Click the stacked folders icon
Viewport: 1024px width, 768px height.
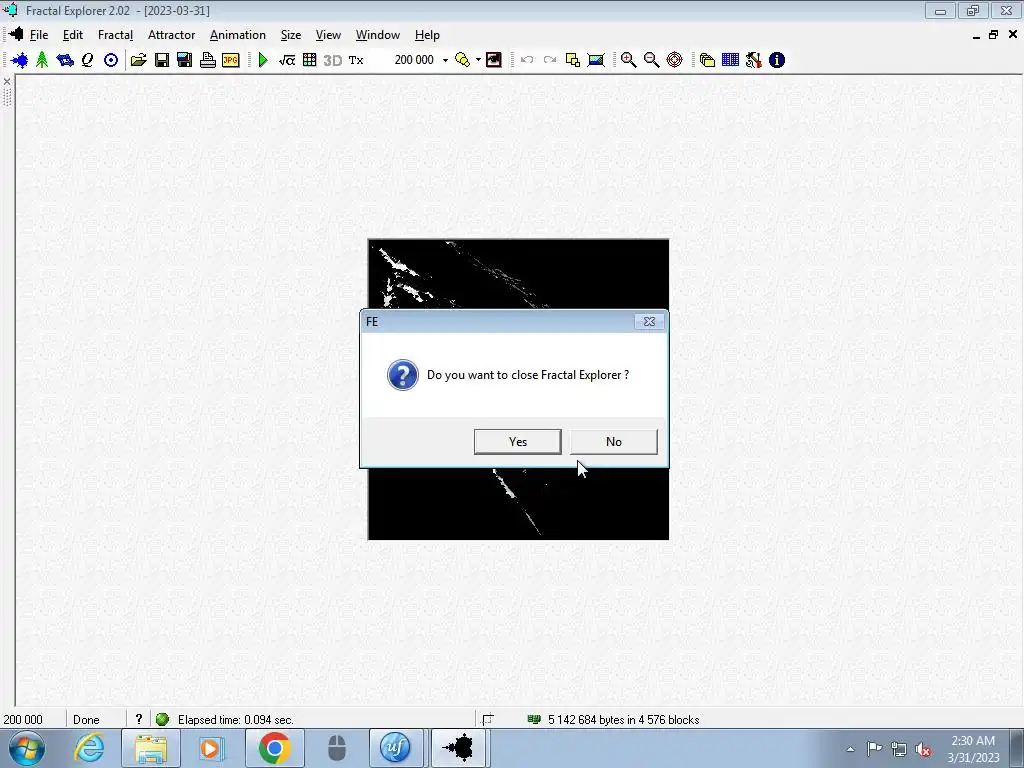(x=707, y=60)
